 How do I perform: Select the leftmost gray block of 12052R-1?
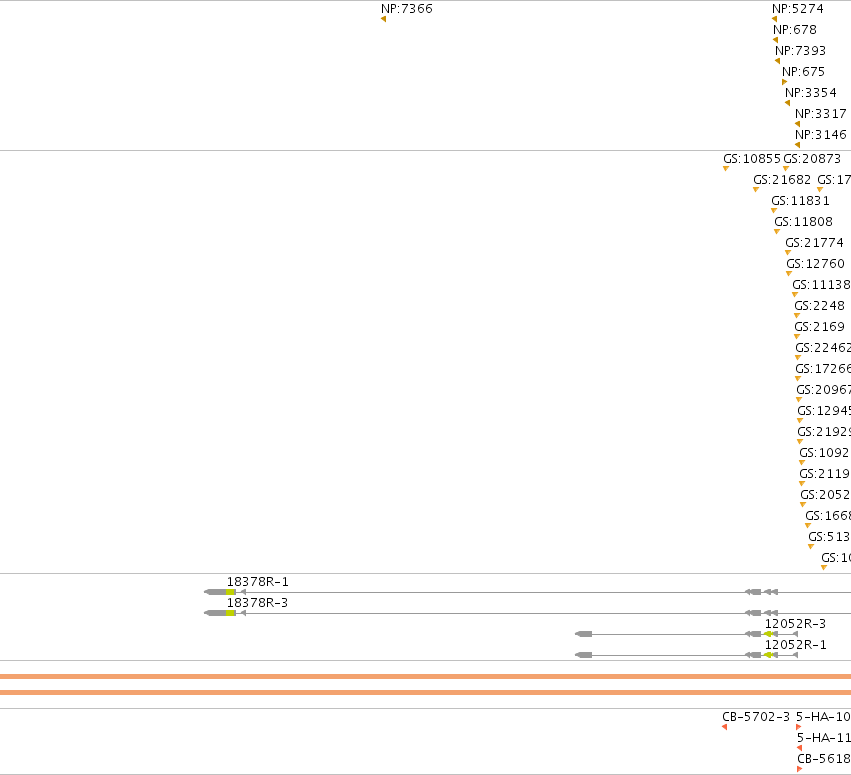pyautogui.click(x=583, y=655)
